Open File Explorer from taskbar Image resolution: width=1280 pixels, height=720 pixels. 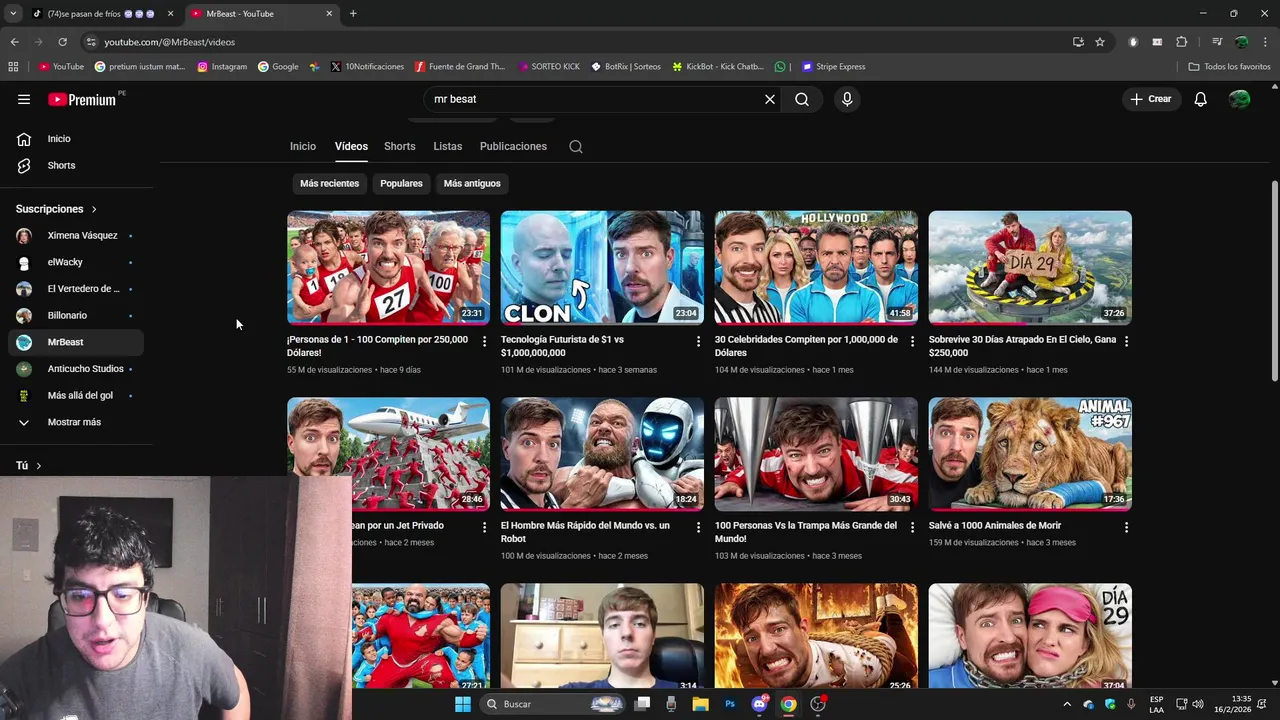(700, 704)
